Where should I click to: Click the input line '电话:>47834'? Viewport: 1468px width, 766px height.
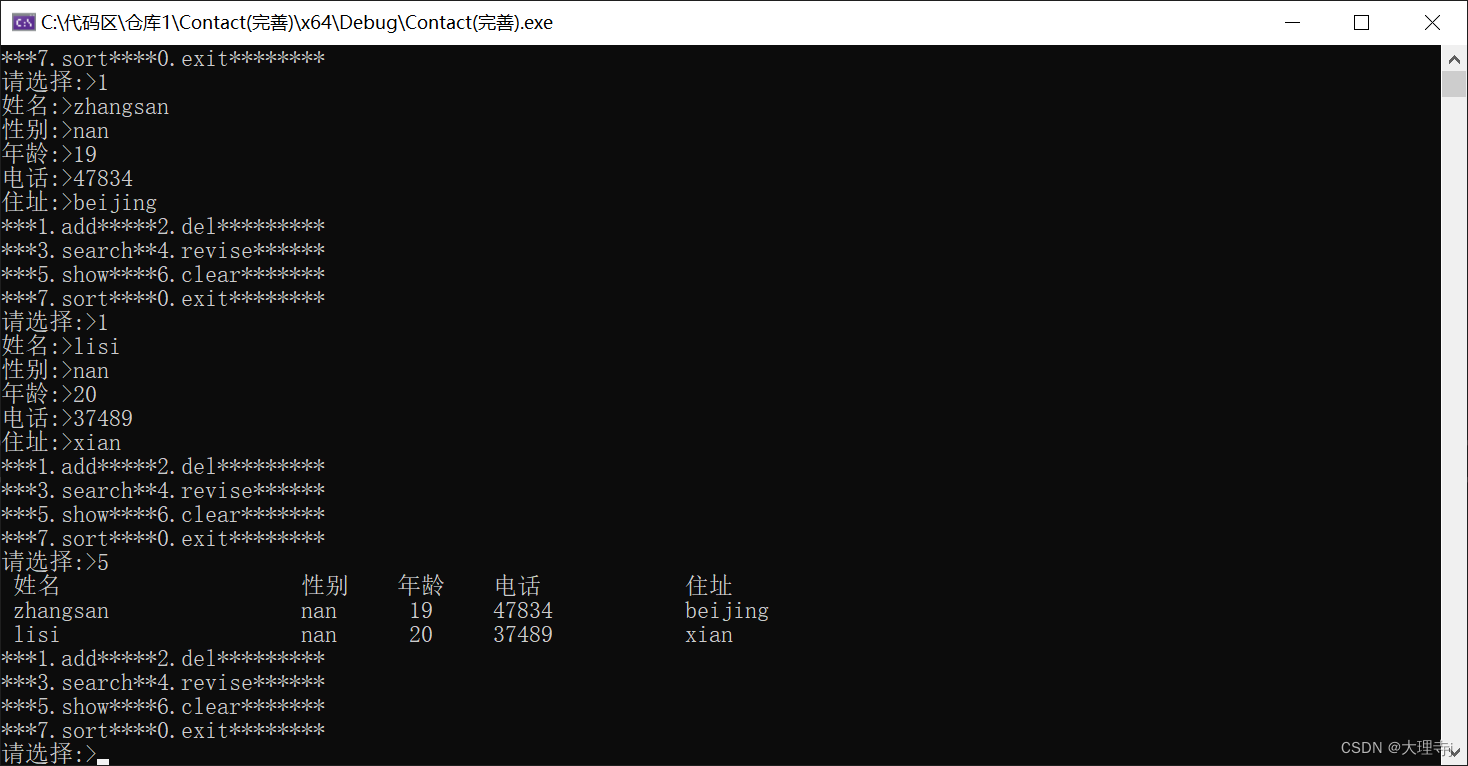67,179
